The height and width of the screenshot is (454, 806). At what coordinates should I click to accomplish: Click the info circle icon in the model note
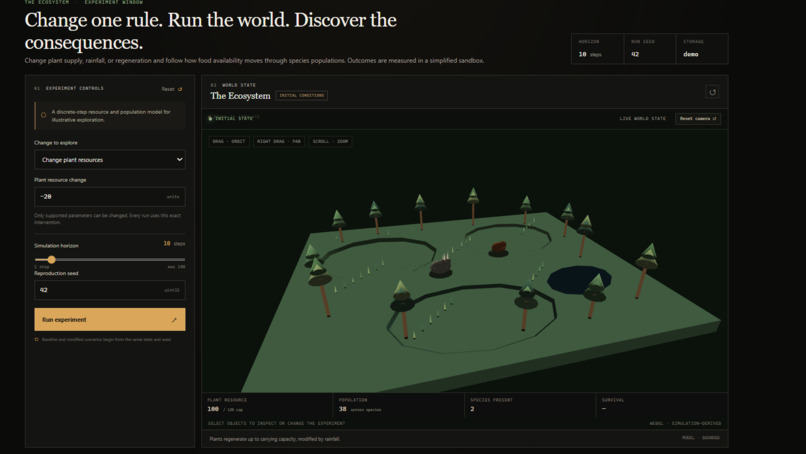click(x=43, y=115)
